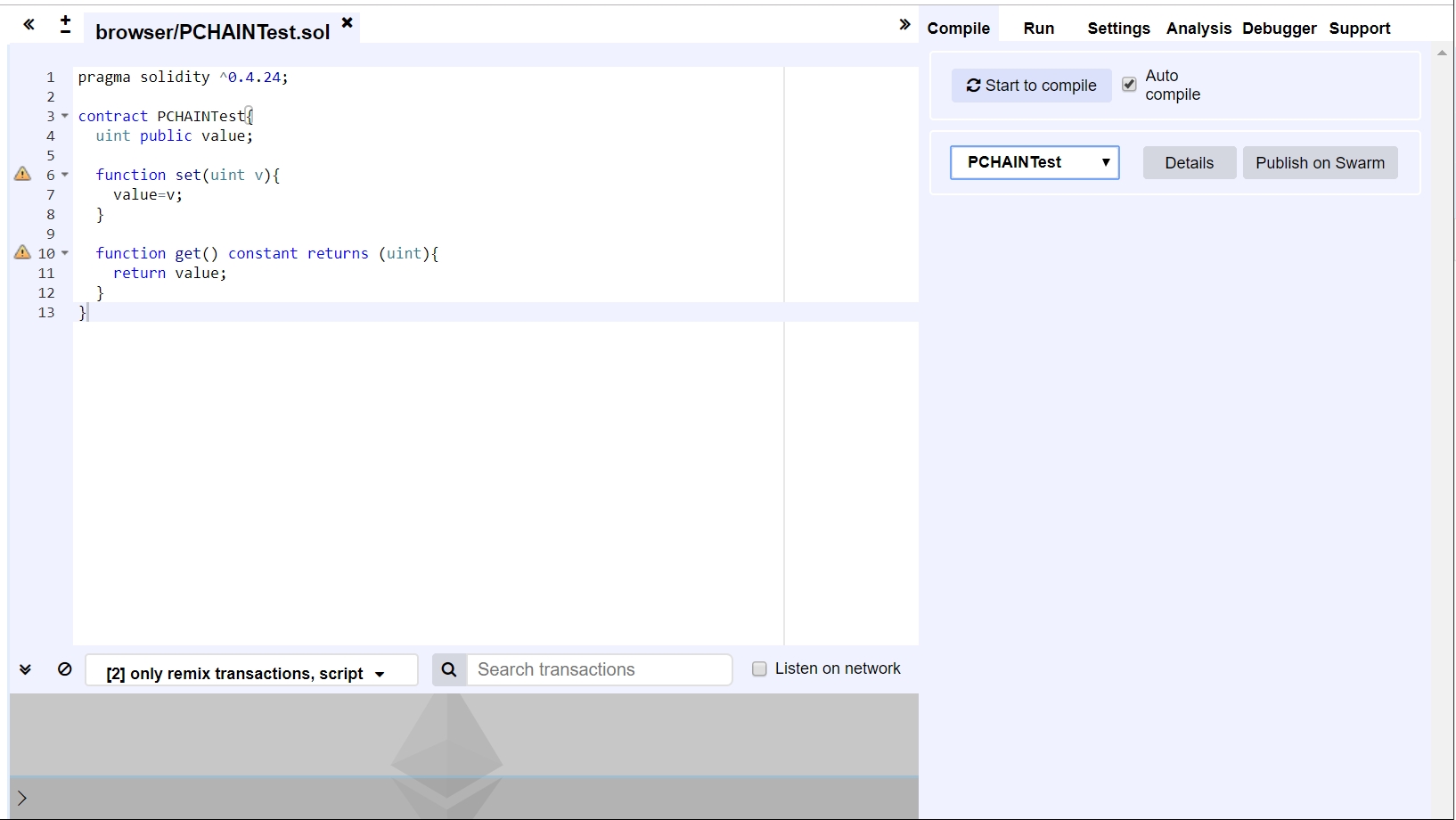Image resolution: width=1456 pixels, height=820 pixels.
Task: Click the Publish on Swarm button
Action: (x=1320, y=163)
